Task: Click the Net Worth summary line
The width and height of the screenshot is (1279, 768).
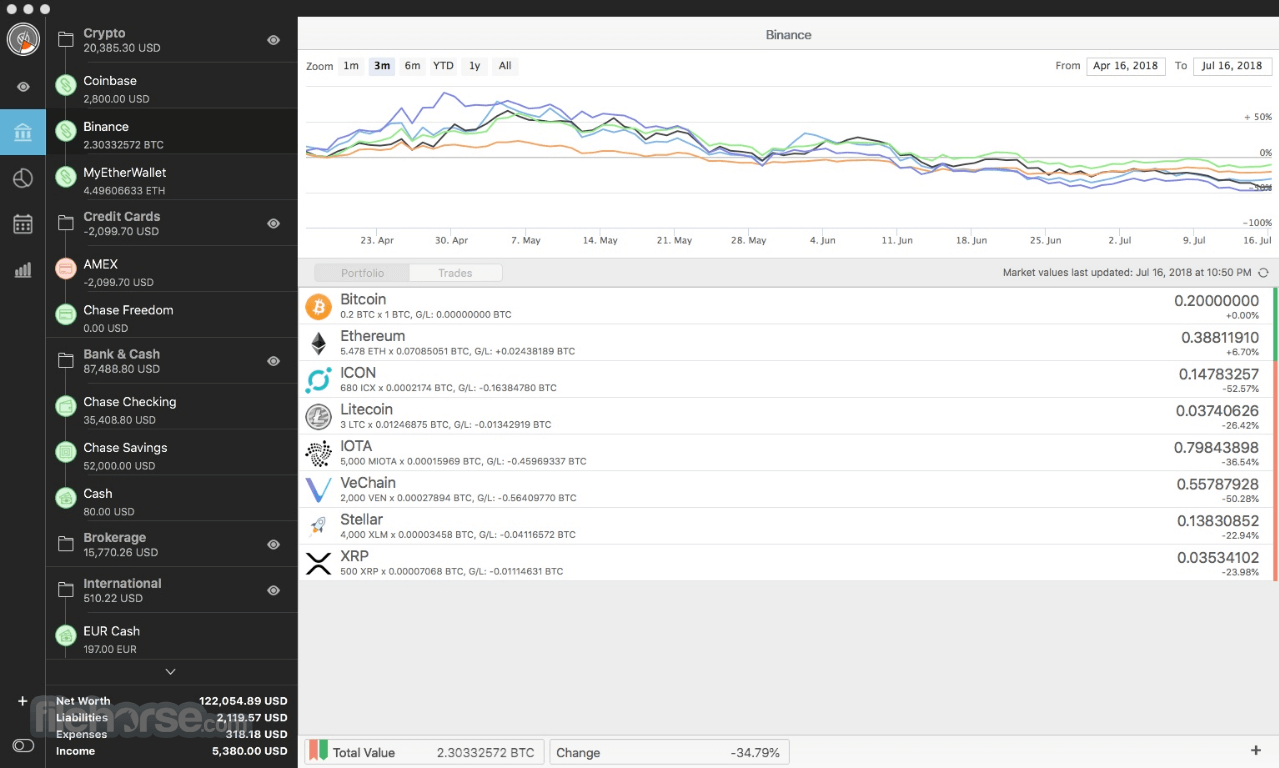Action: pyautogui.click(x=171, y=701)
